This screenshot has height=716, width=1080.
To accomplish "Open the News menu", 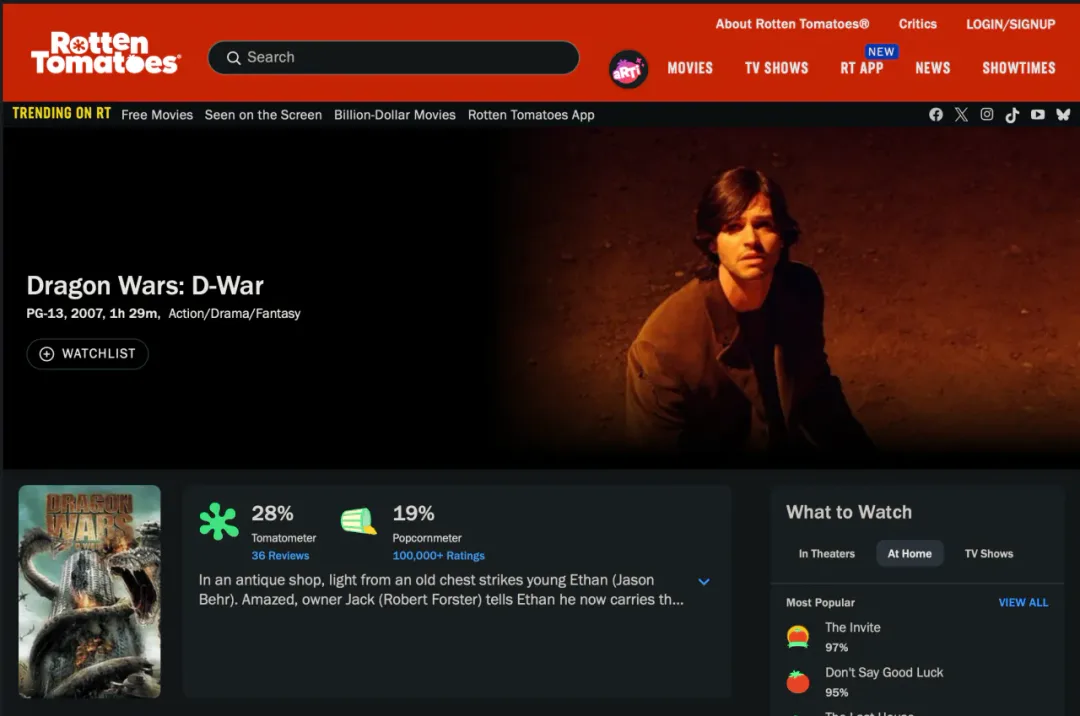I will 933,68.
